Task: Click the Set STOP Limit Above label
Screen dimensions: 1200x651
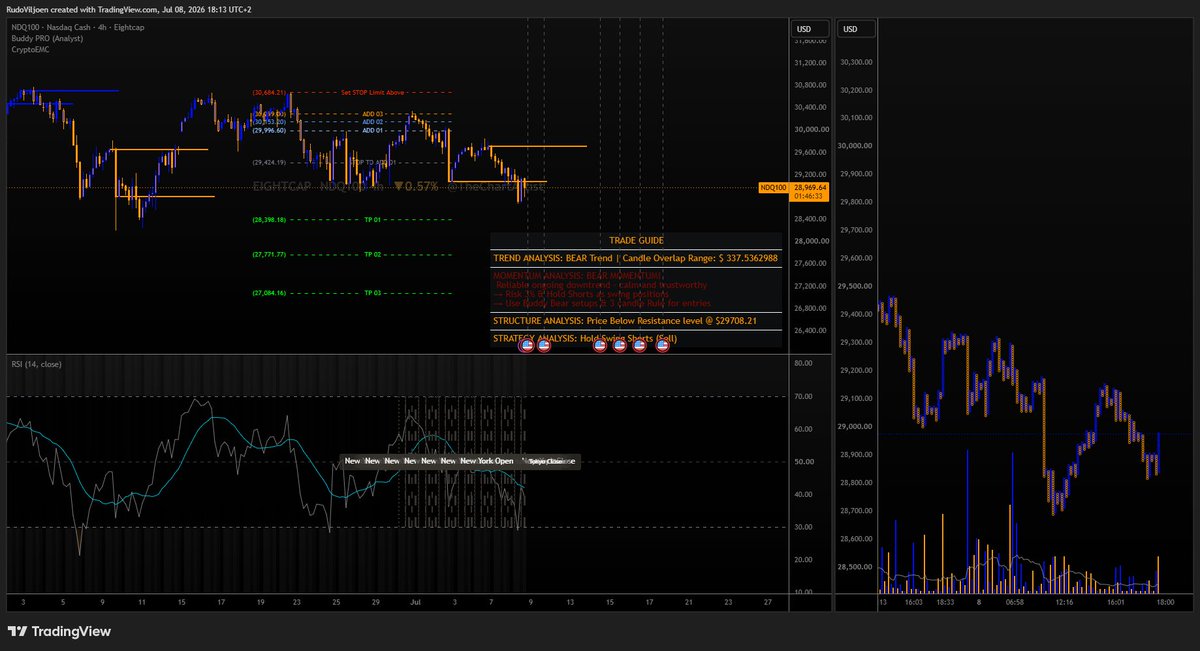Action: (x=372, y=92)
